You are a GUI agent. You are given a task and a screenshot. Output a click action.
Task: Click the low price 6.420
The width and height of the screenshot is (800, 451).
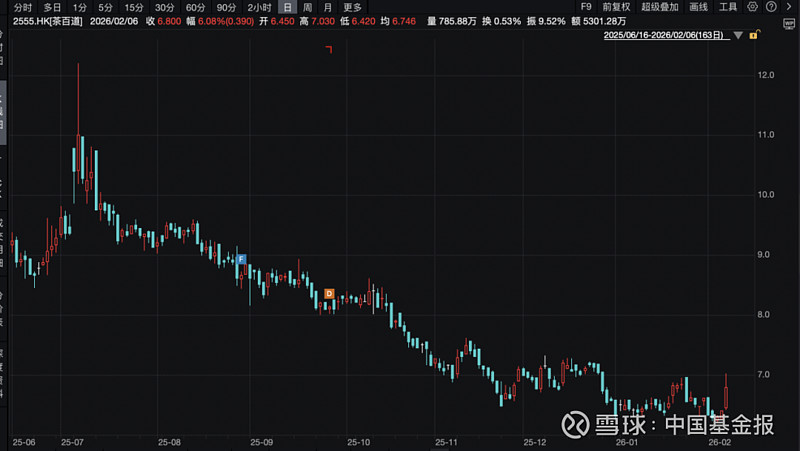(363, 21)
